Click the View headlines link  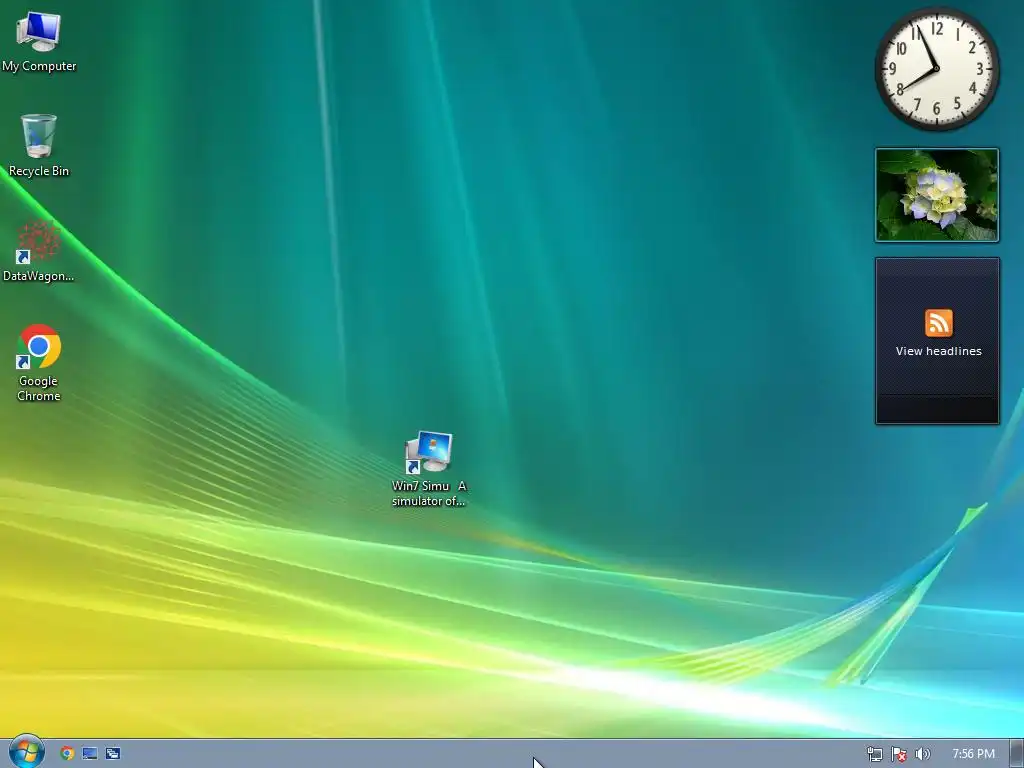tap(938, 351)
